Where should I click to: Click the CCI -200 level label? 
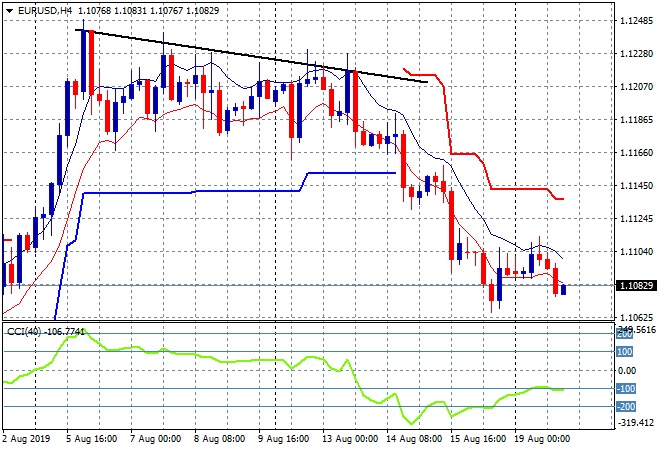point(626,407)
